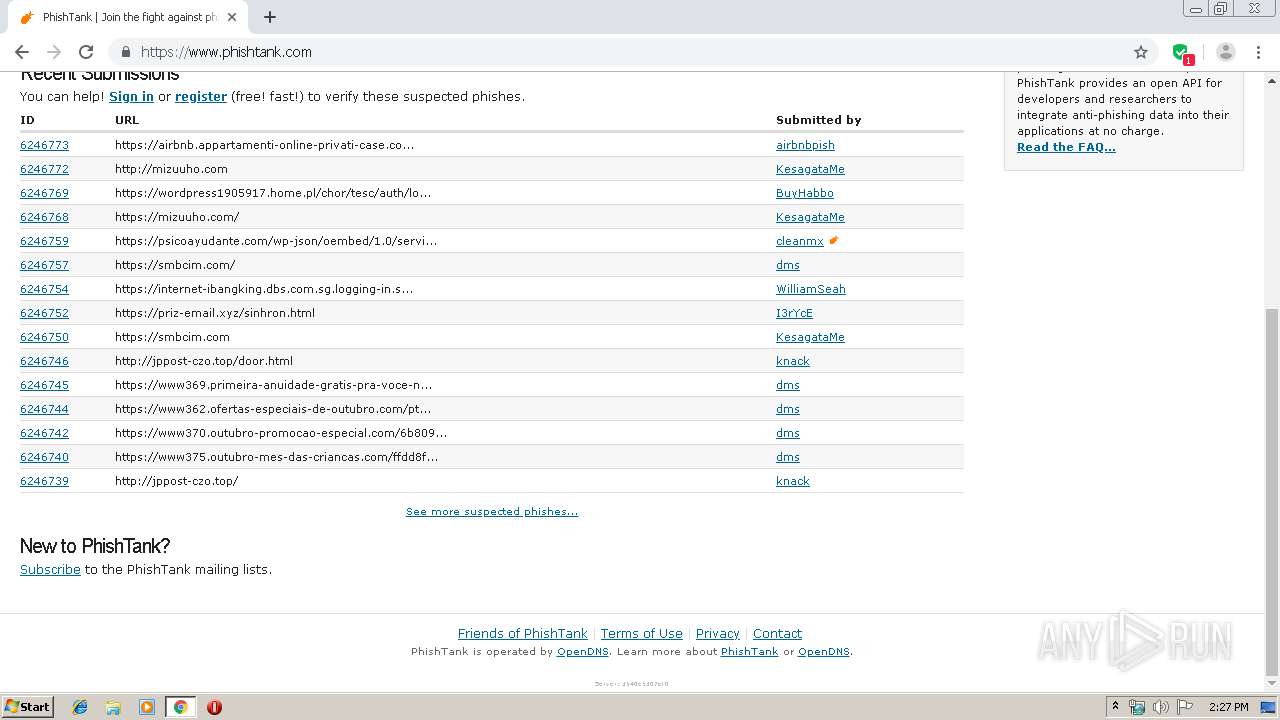Open the red security taskbar icon
This screenshot has height=720, width=1280.
coord(214,707)
